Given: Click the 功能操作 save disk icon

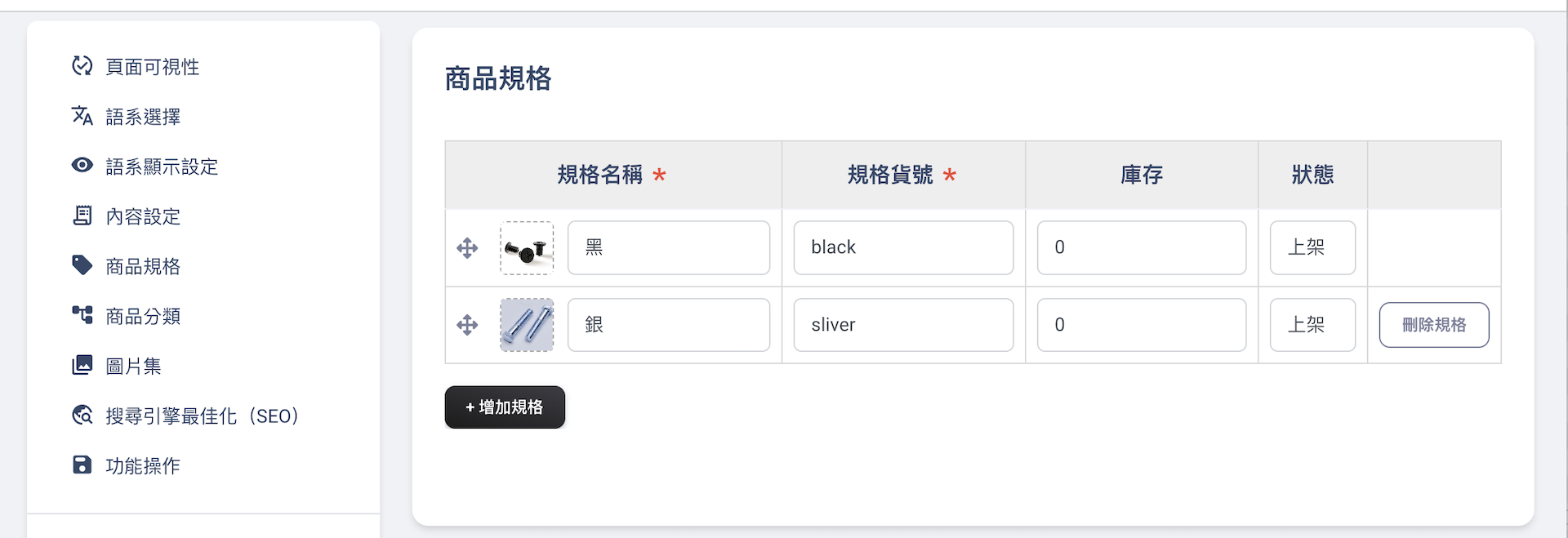Looking at the screenshot, I should pos(82,465).
